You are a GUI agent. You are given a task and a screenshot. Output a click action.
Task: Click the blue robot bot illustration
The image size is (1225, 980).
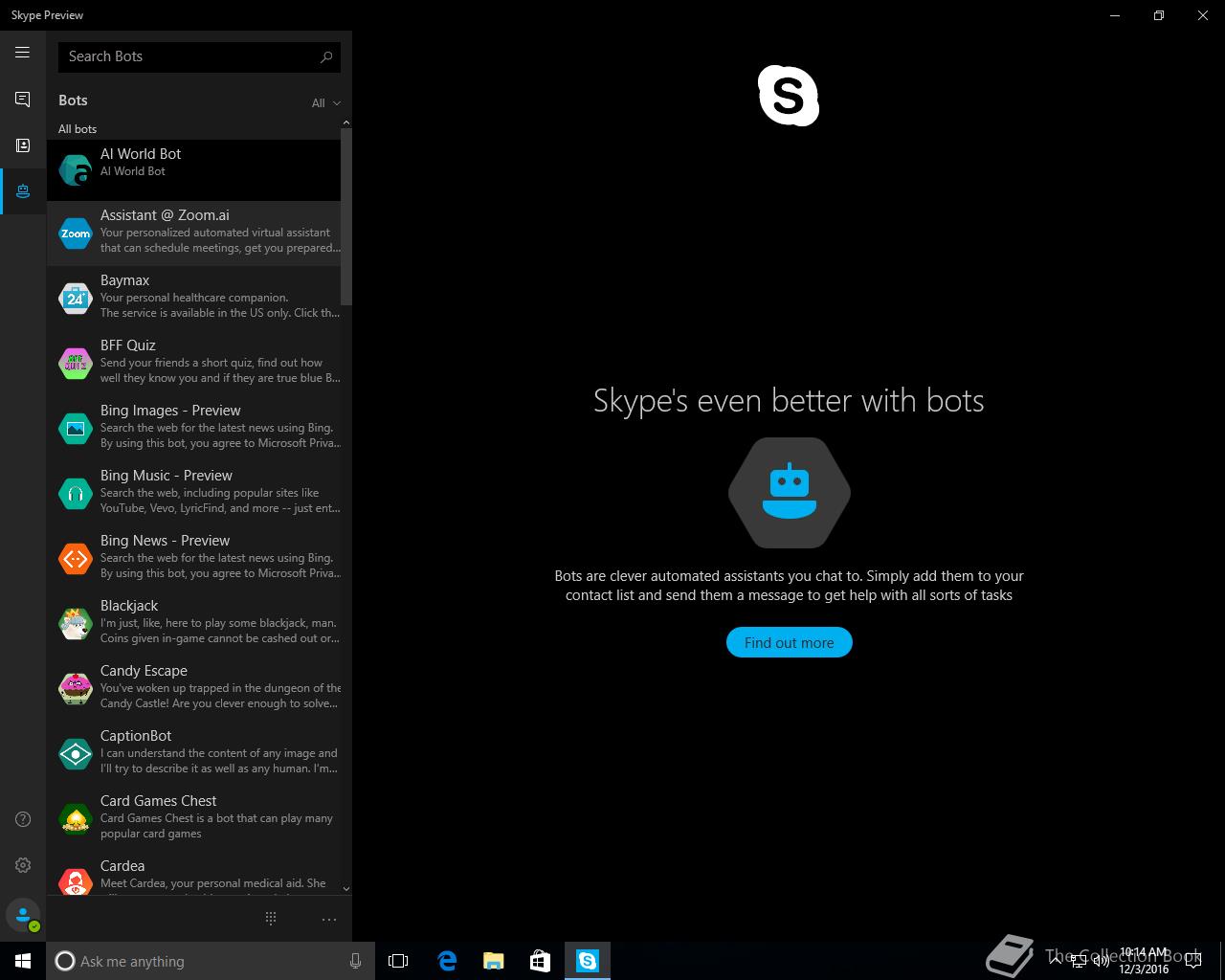click(x=789, y=493)
